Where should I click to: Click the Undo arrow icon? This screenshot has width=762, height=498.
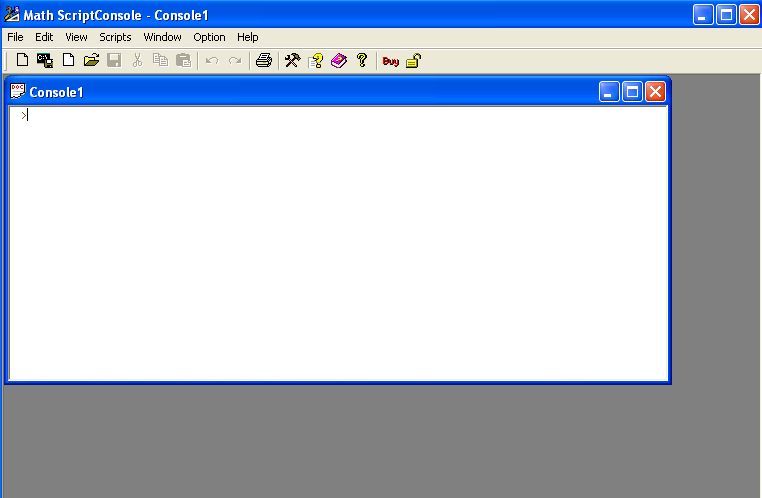tap(212, 61)
